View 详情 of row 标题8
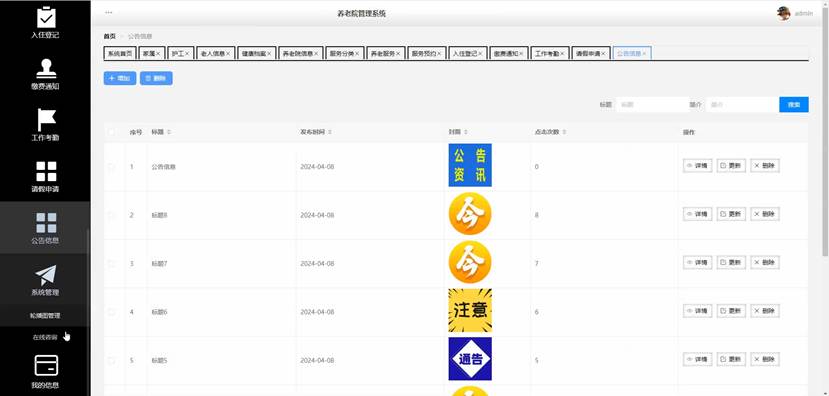Image resolution: width=829 pixels, height=396 pixels. click(697, 214)
